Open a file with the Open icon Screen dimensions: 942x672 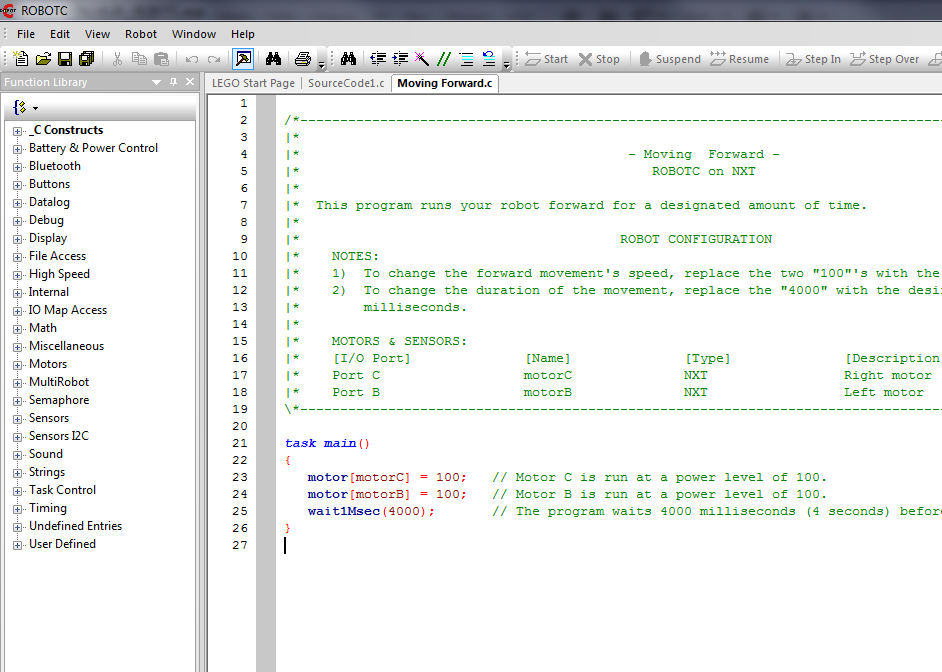[x=43, y=59]
